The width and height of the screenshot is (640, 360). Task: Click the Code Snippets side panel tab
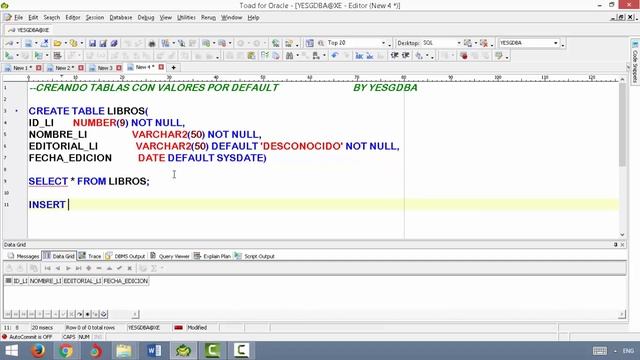pyautogui.click(x=635, y=61)
